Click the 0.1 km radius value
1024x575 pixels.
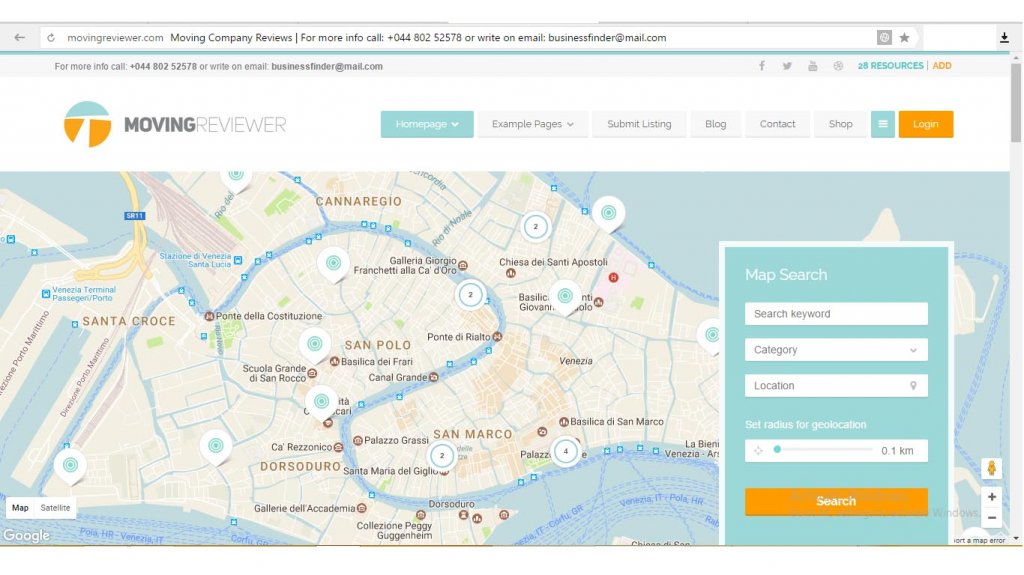coord(897,451)
